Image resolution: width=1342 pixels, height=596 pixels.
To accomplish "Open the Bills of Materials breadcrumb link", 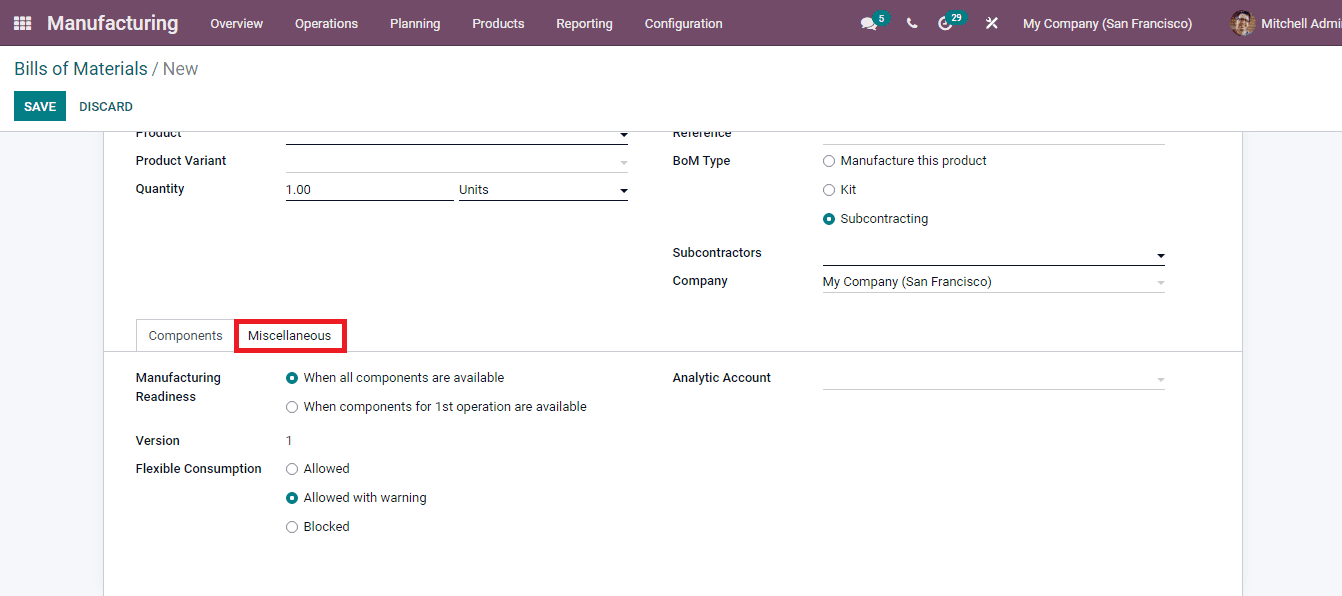I will (80, 68).
